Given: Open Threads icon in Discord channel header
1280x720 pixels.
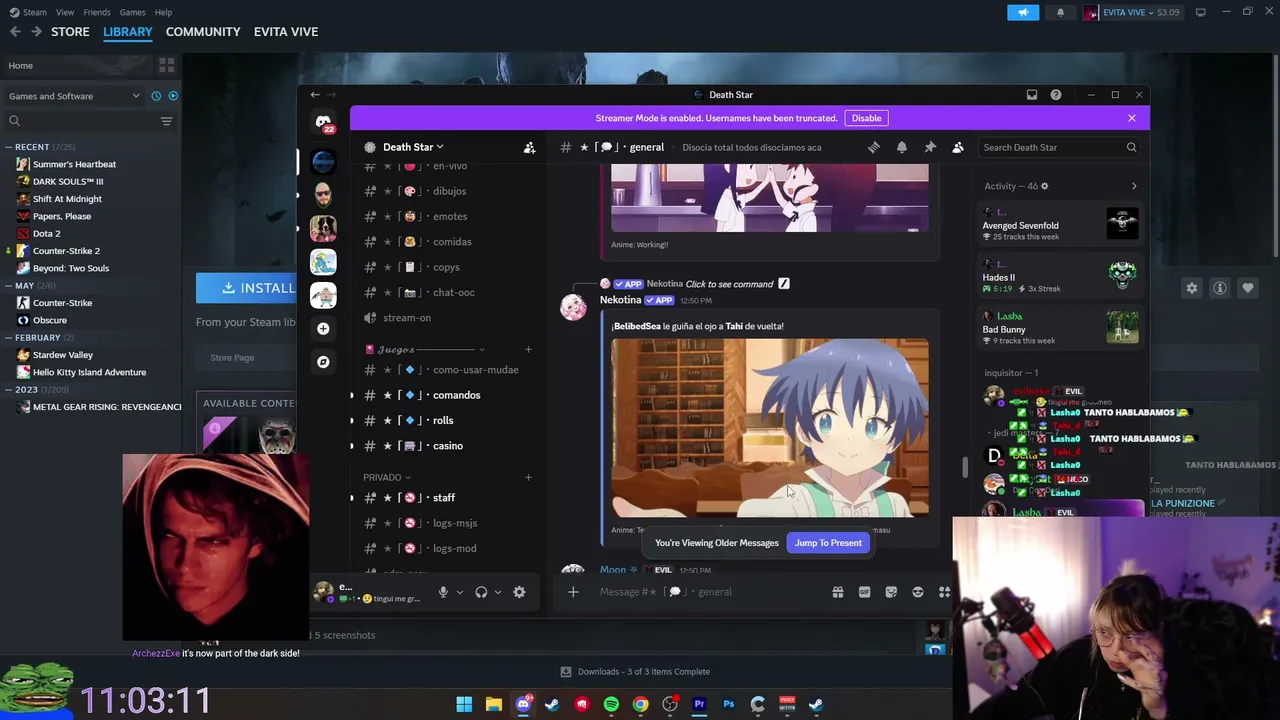Looking at the screenshot, I should 874,147.
